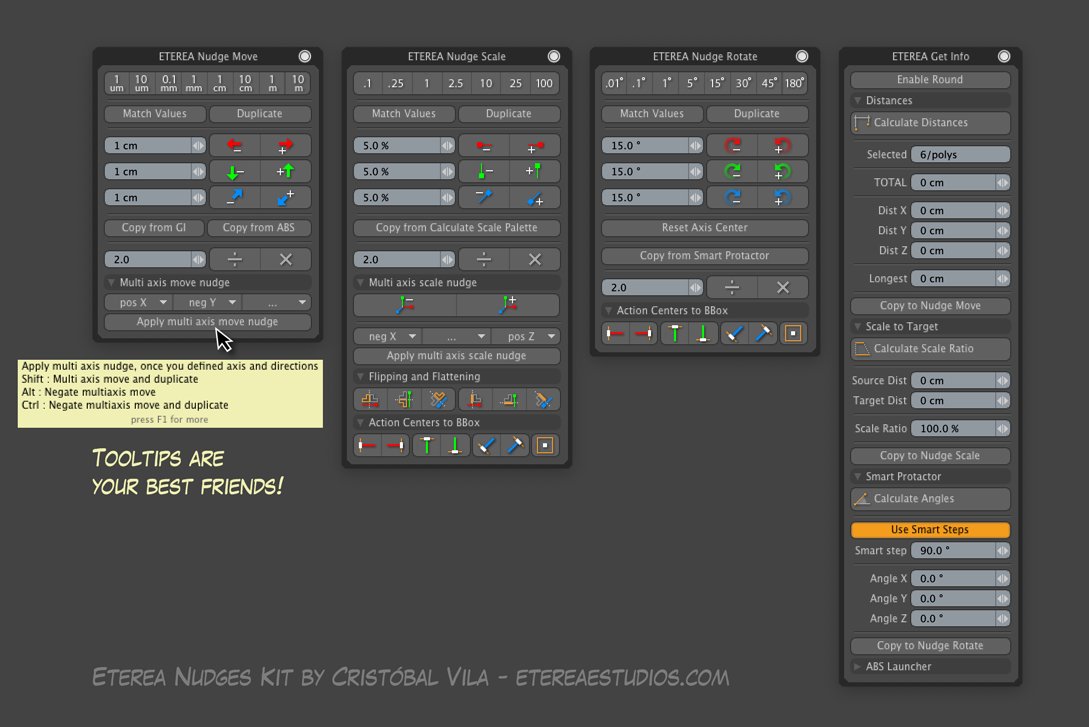Click the Selected 6/polys field
Viewport: 1089px width, 727px height.
961,155
